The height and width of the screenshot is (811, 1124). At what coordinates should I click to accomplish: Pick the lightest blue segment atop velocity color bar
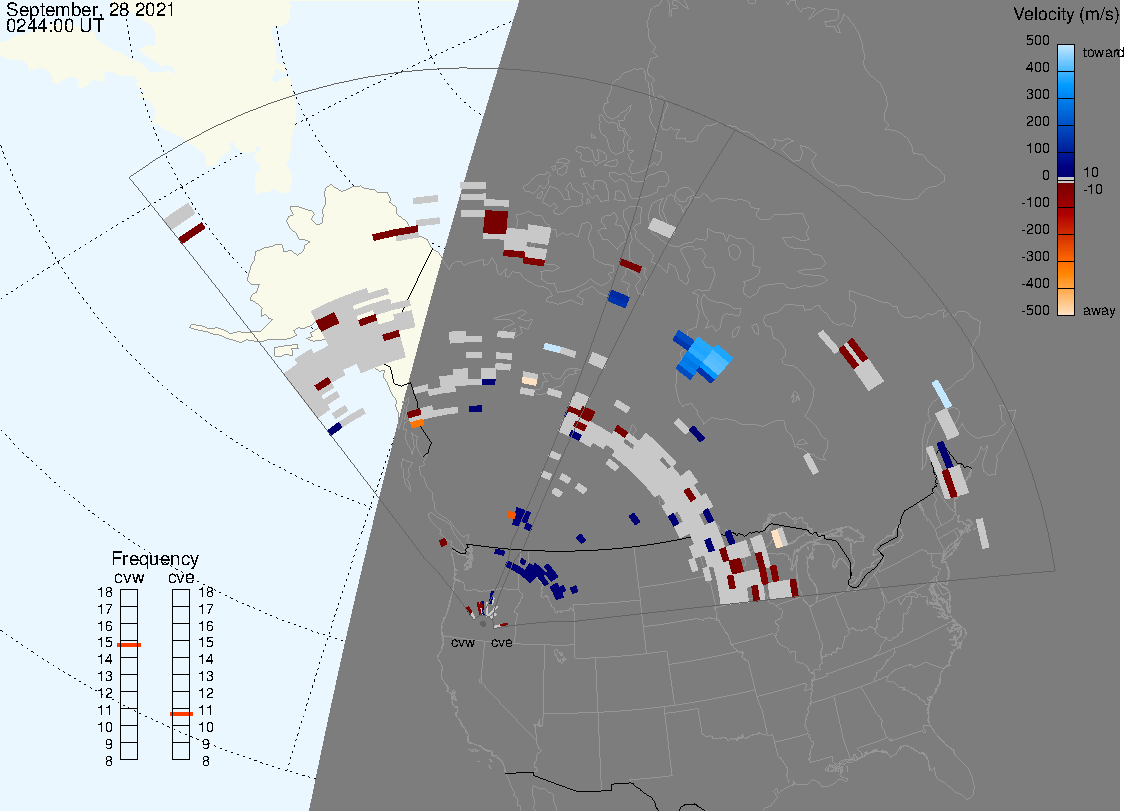tap(1066, 57)
